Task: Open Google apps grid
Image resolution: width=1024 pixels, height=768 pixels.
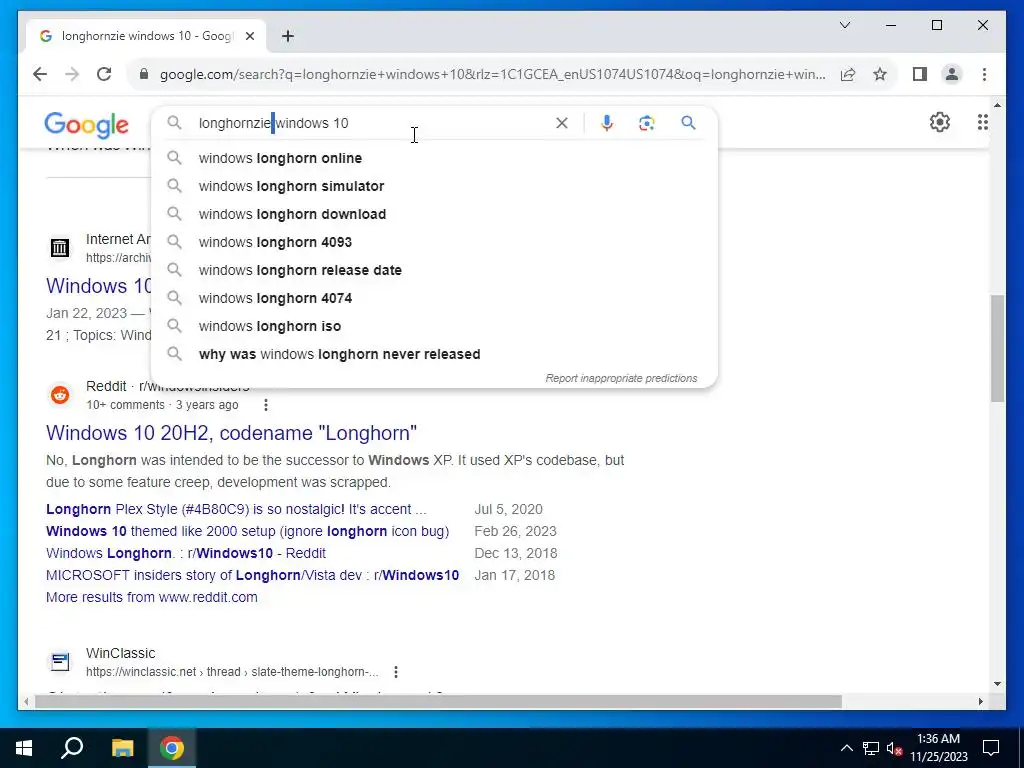Action: [982, 122]
